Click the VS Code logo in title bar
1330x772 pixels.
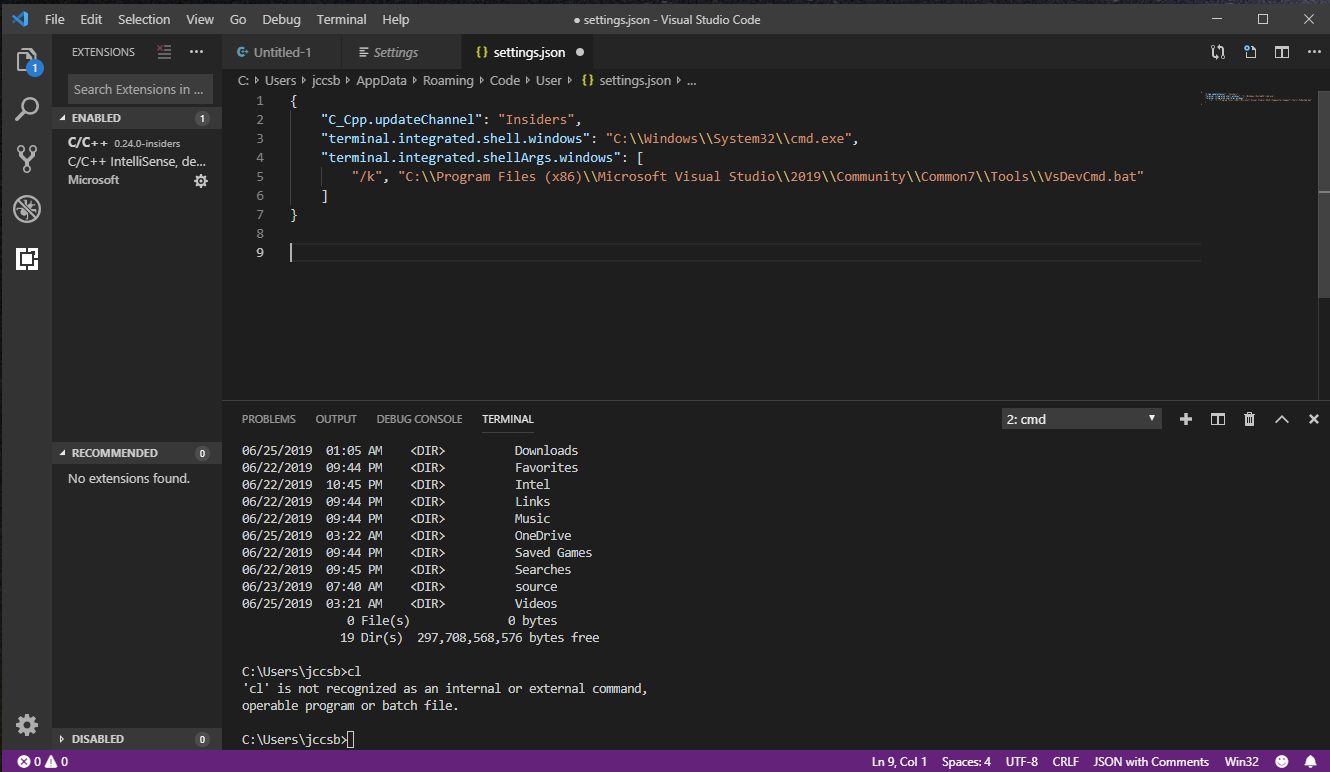click(20, 19)
